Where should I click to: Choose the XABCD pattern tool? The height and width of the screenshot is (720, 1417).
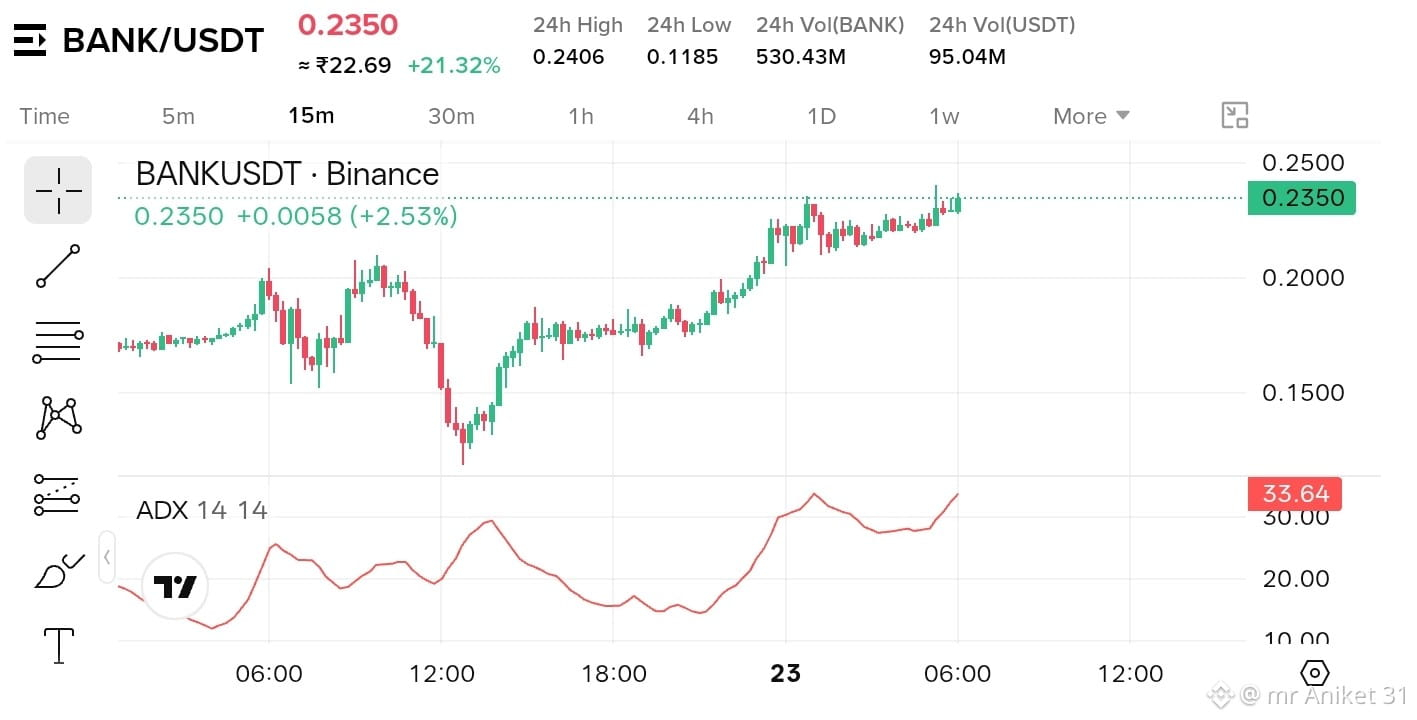point(58,418)
